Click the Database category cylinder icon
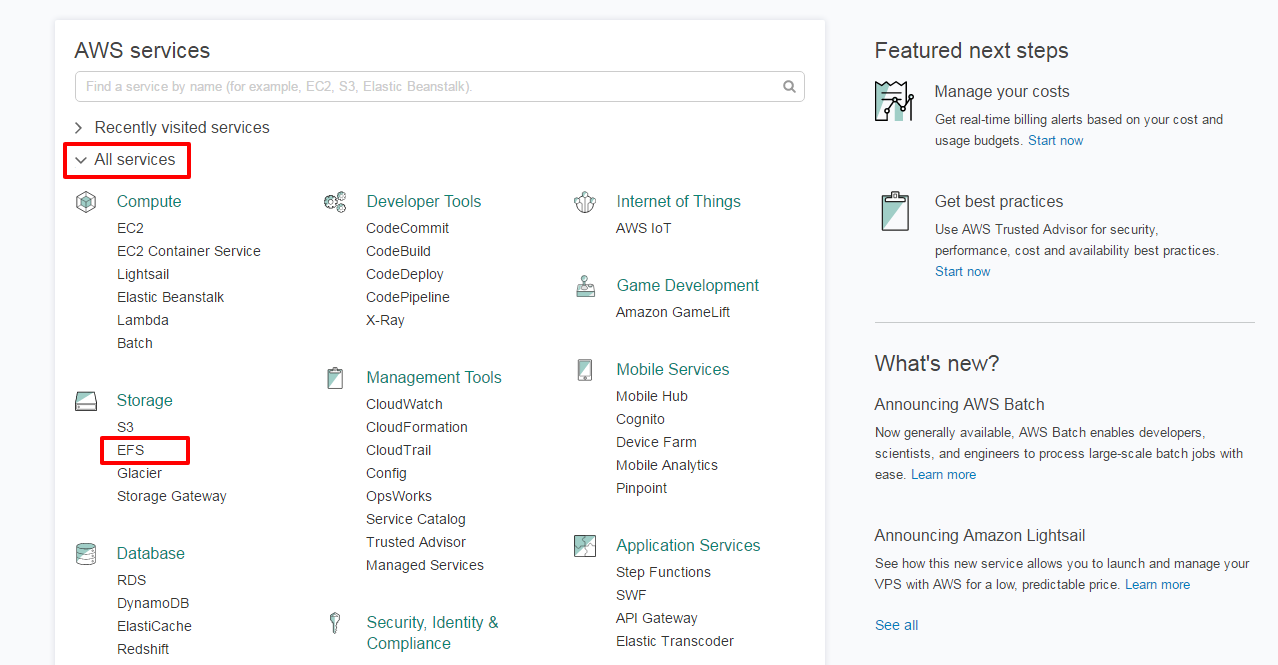 [x=86, y=554]
